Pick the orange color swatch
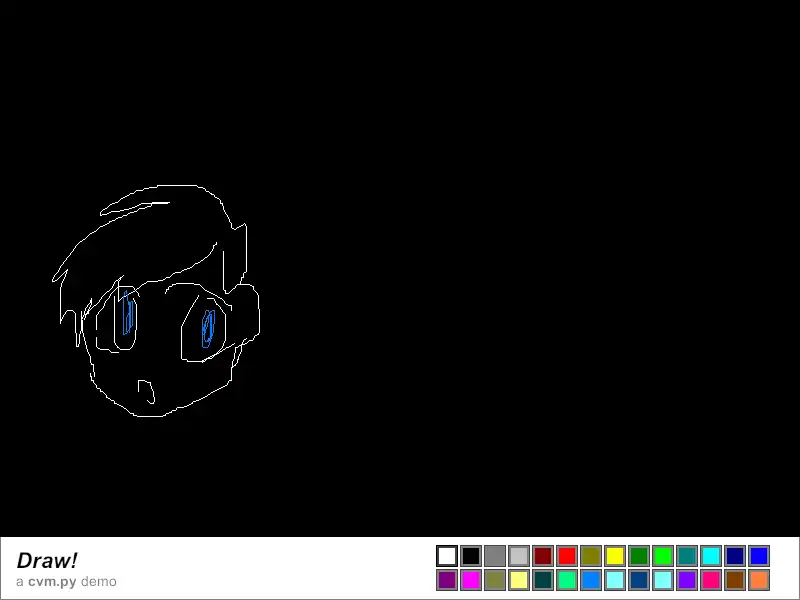The height and width of the screenshot is (600, 800). (x=759, y=580)
